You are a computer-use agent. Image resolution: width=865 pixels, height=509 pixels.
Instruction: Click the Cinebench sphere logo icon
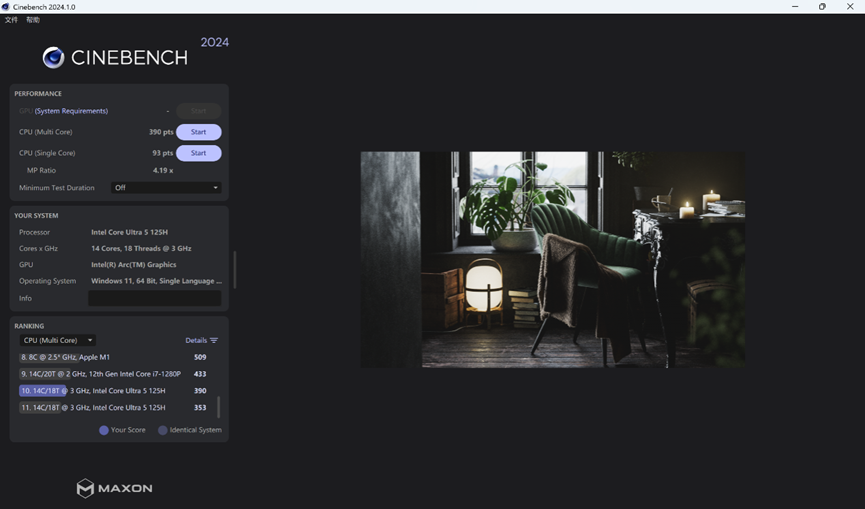54,58
